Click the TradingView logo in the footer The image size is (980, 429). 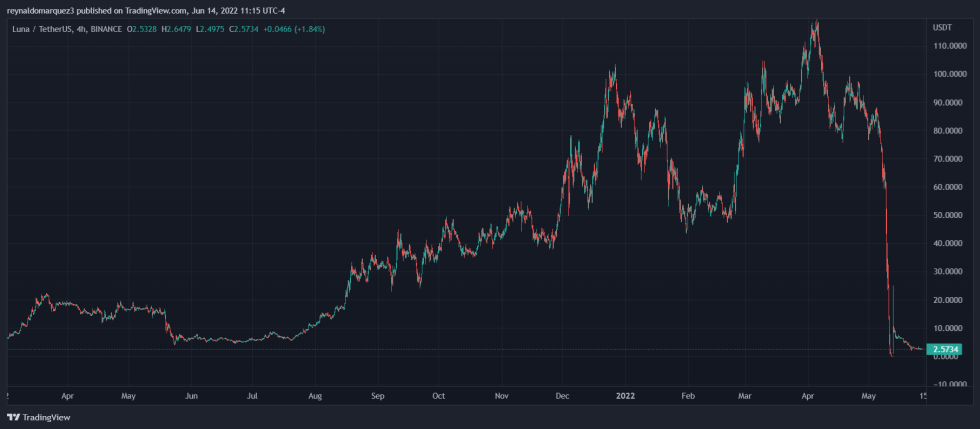(39, 417)
